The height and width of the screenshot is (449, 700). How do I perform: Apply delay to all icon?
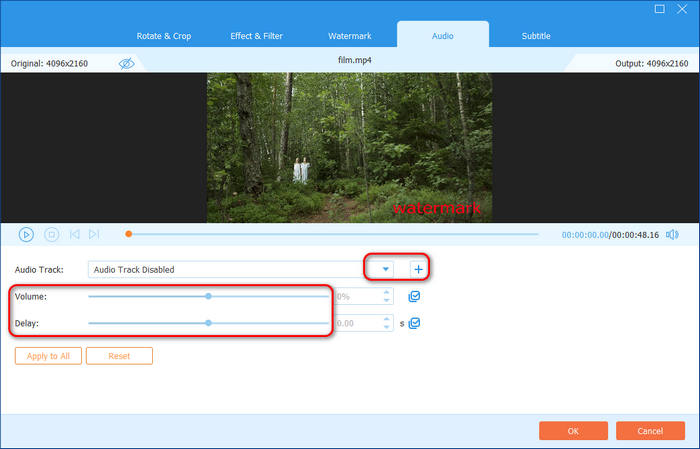point(414,323)
